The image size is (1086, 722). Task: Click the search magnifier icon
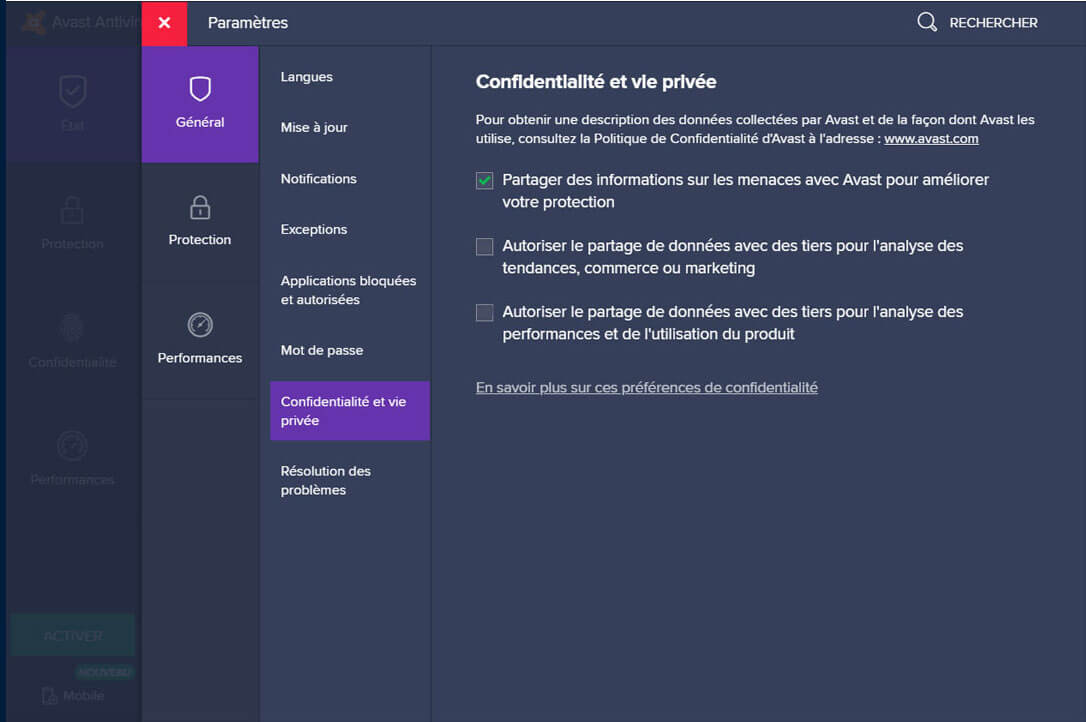tap(927, 22)
